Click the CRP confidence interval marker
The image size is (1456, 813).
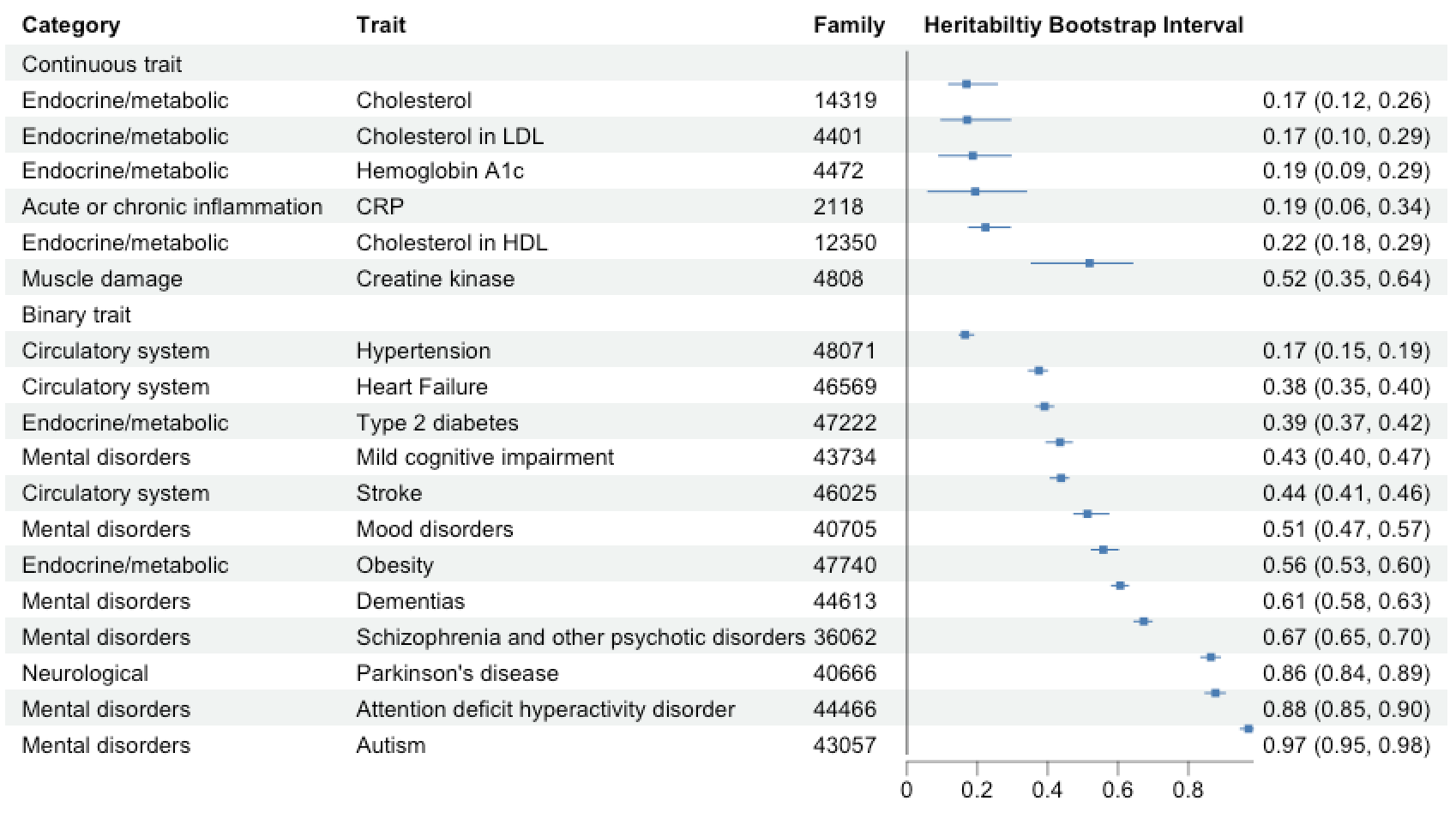pos(975,191)
